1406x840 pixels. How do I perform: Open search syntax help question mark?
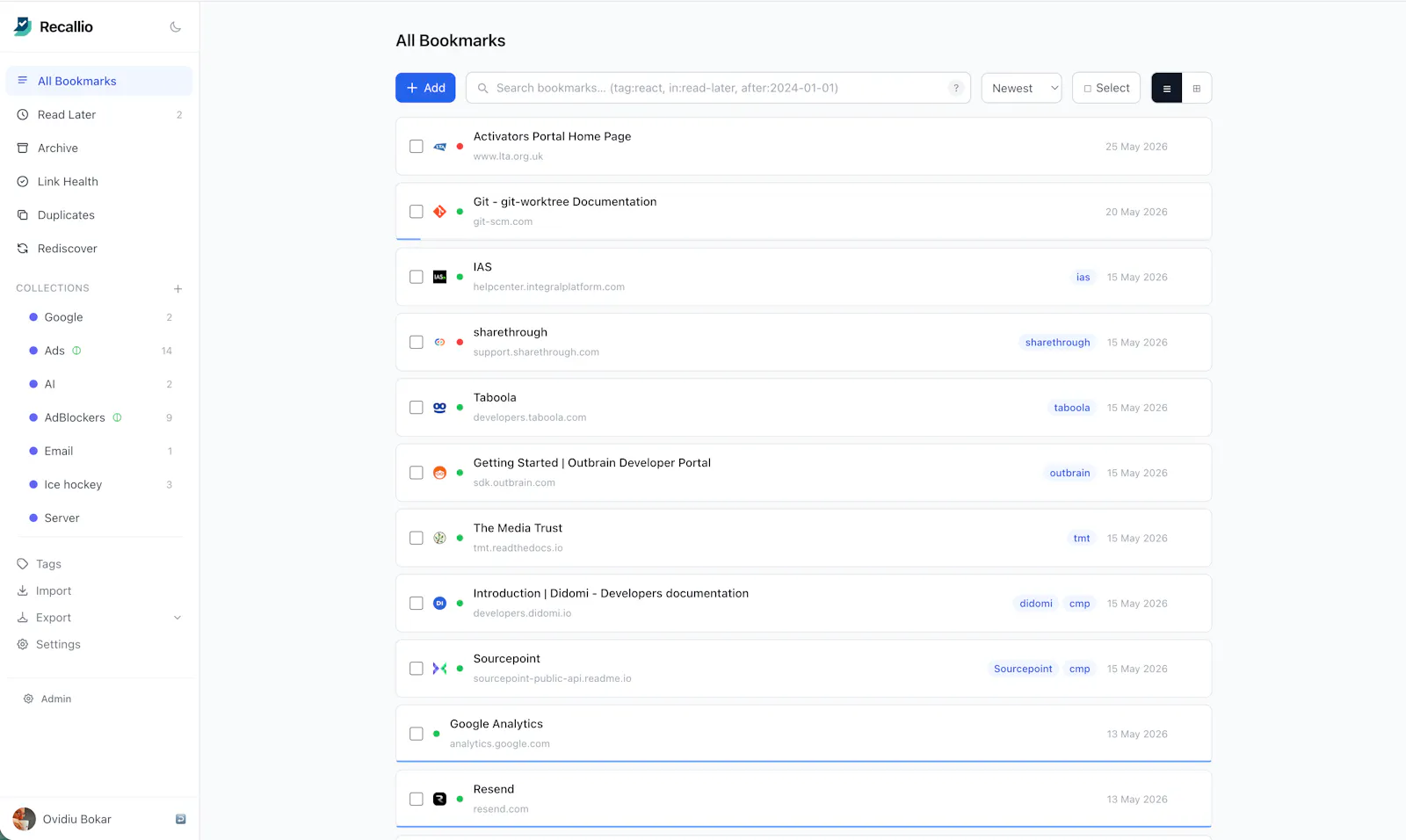[956, 88]
